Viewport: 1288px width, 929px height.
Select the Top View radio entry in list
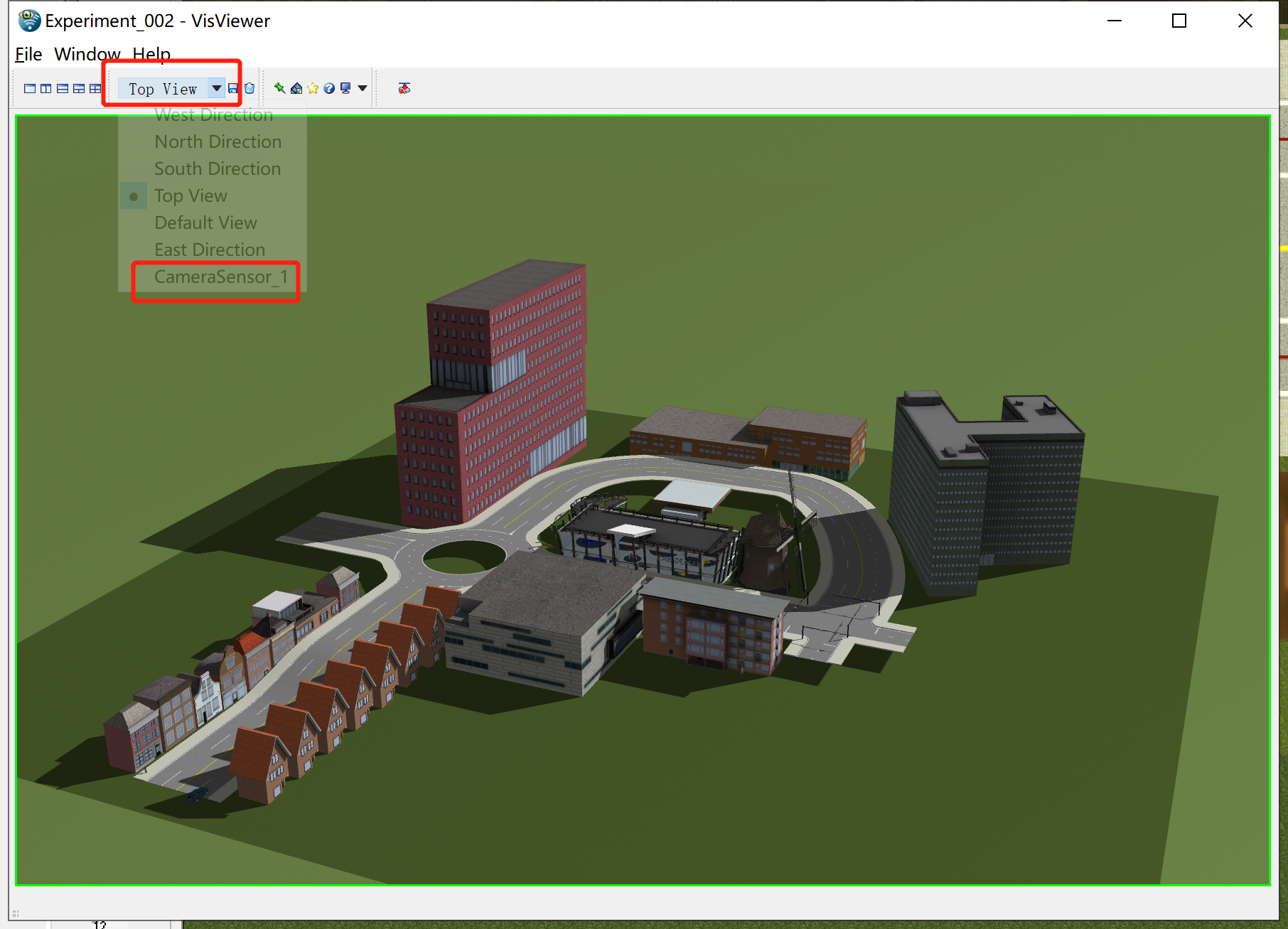[x=213, y=195]
